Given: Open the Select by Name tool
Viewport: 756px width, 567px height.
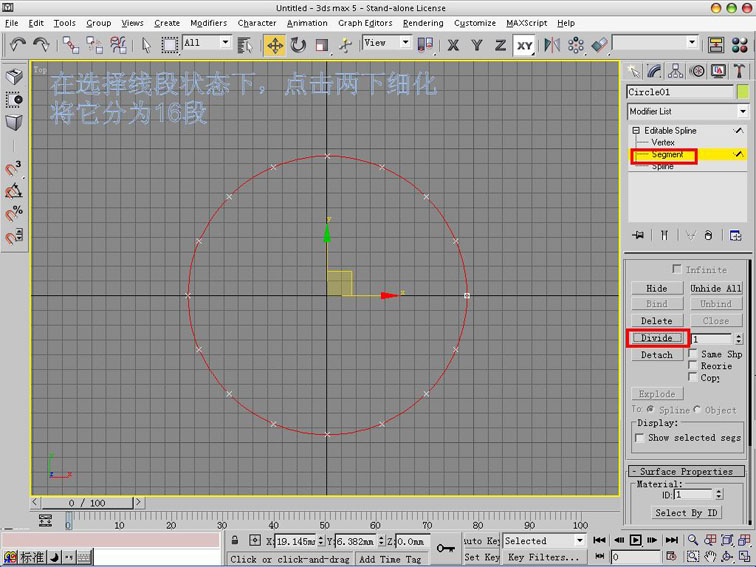Looking at the screenshot, I should [x=245, y=46].
